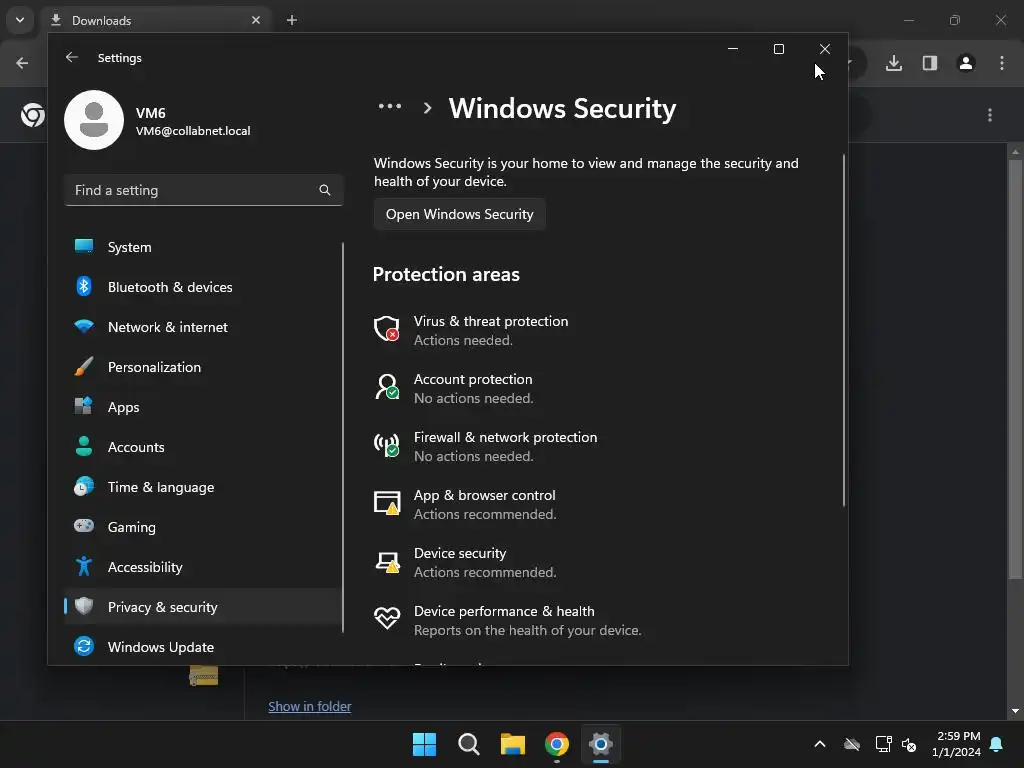Click Open Windows Security button

pos(460,214)
